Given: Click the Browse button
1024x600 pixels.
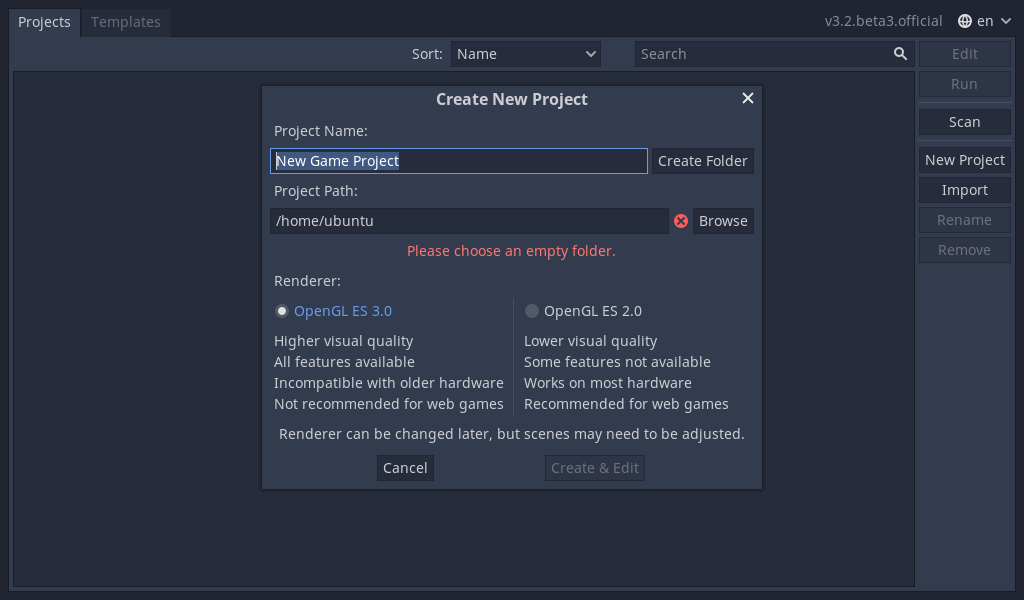Looking at the screenshot, I should pyautogui.click(x=723, y=221).
